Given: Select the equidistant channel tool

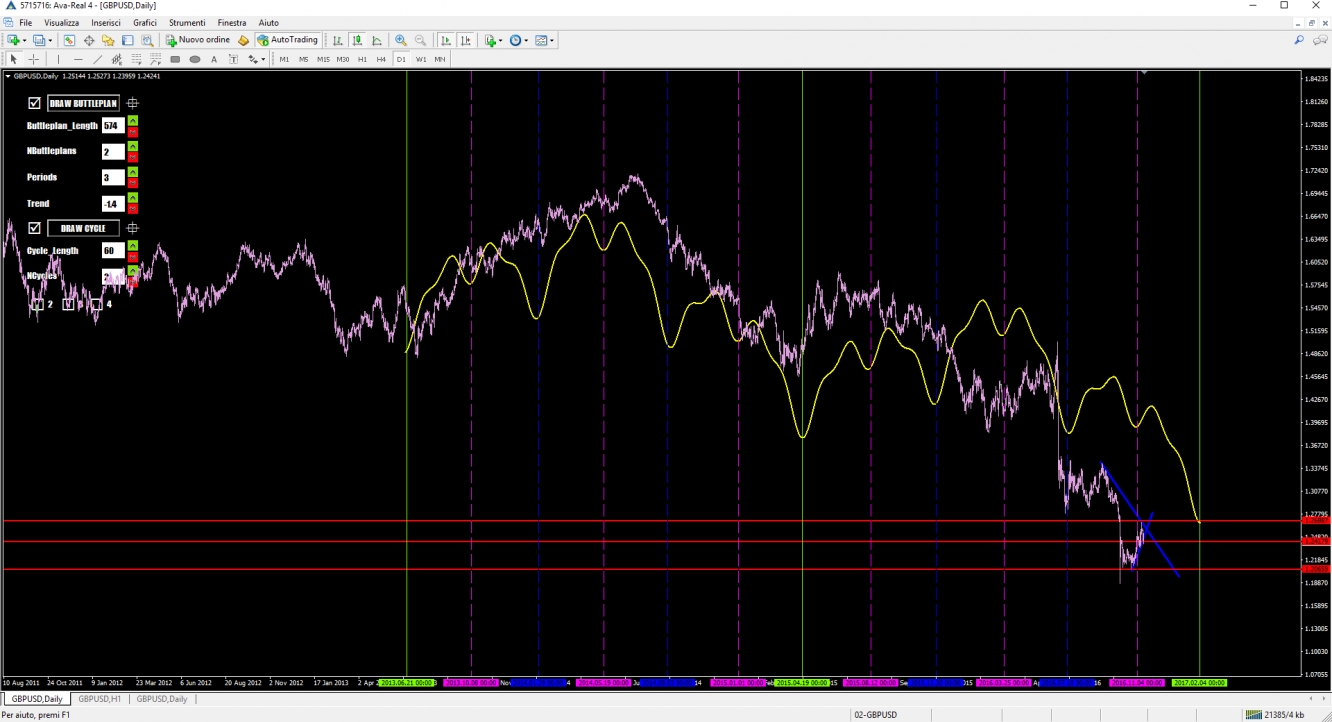Looking at the screenshot, I should (117, 59).
